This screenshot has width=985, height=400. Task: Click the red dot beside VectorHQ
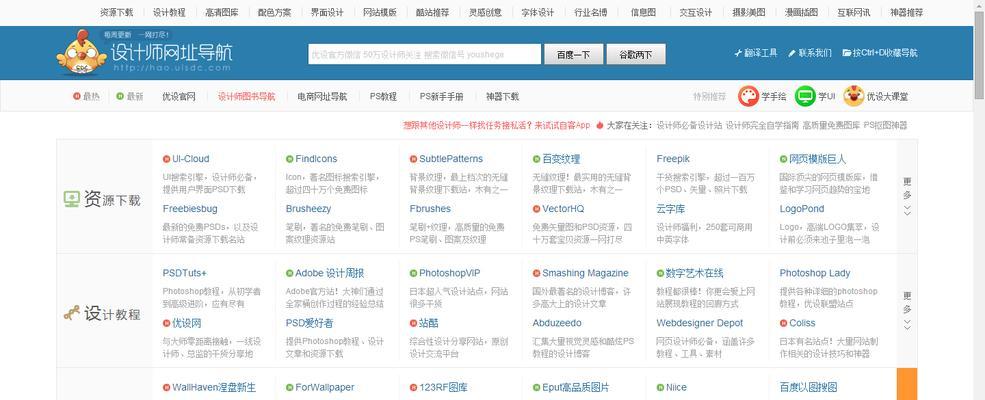536,208
